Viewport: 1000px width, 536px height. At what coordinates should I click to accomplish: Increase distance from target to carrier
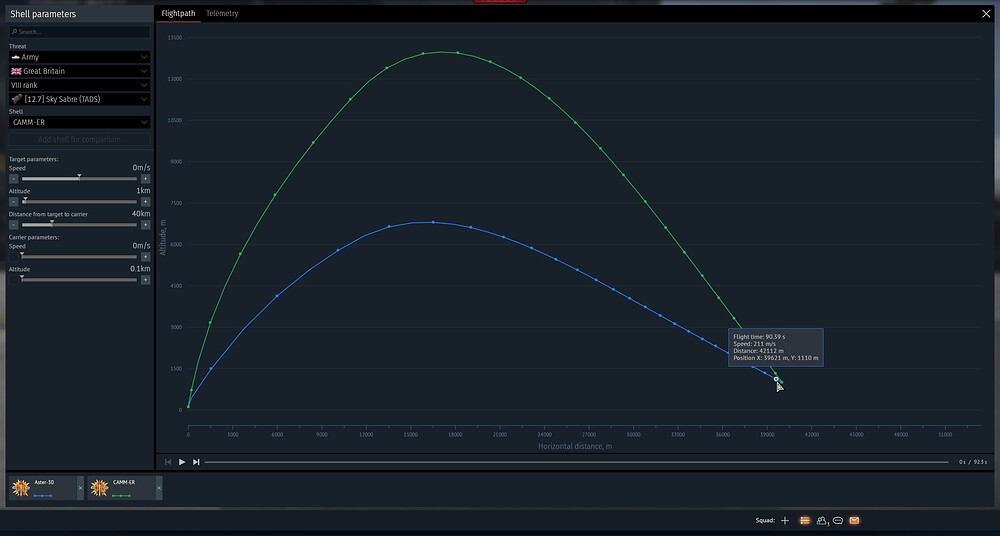click(145, 225)
